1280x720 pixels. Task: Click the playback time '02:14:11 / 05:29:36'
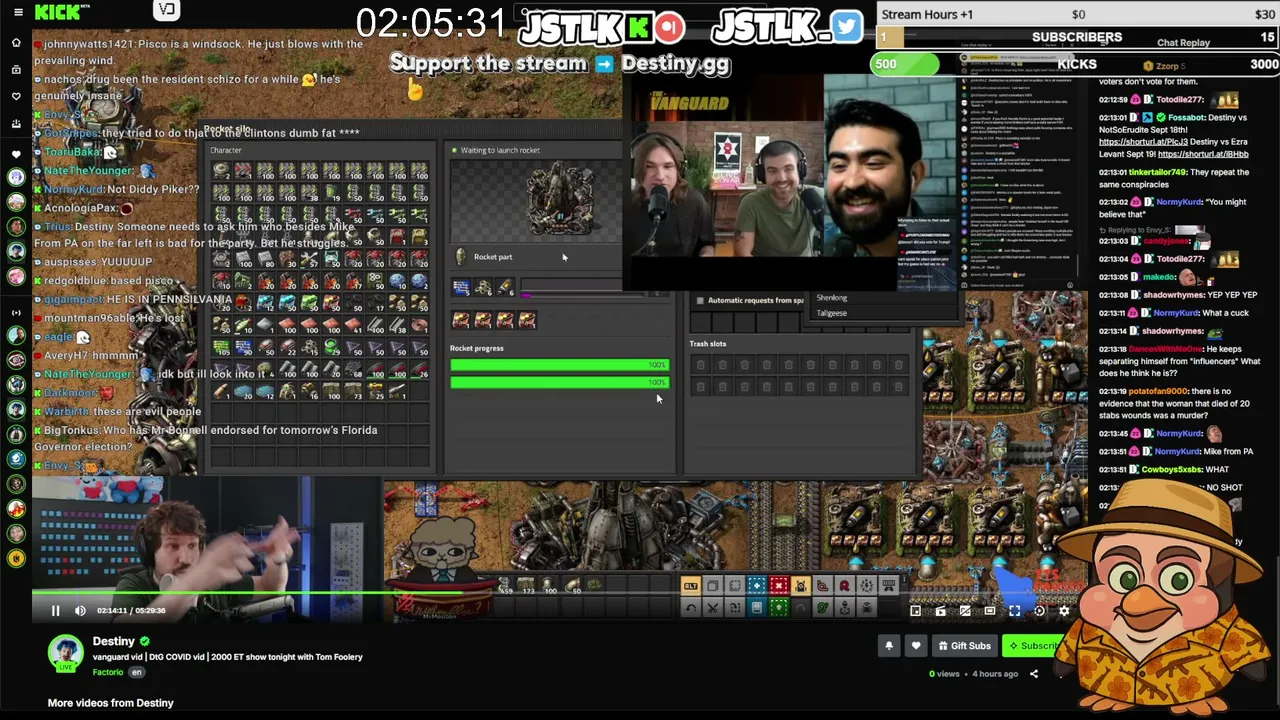131,611
